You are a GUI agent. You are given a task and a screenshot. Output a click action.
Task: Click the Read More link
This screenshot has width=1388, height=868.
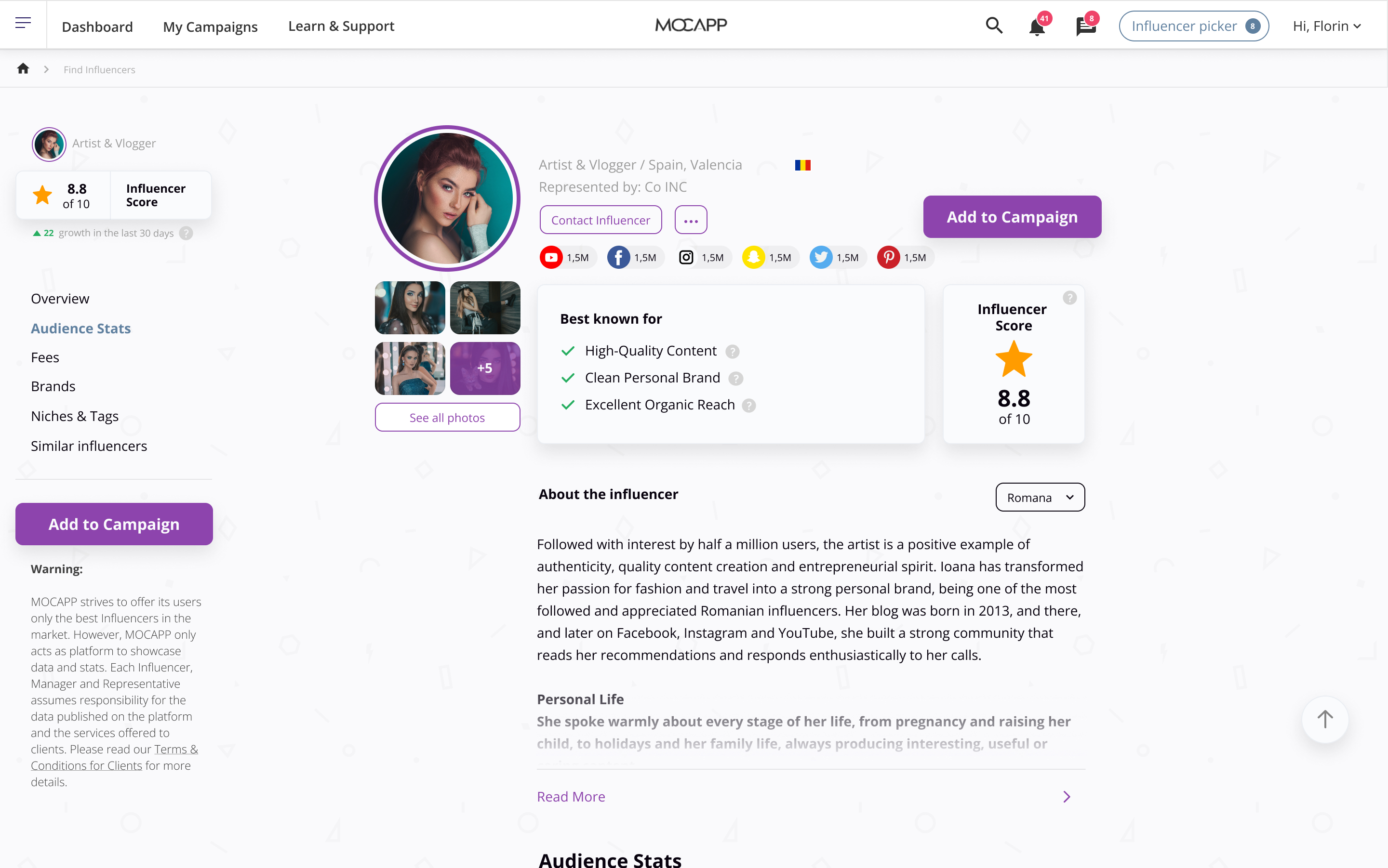point(570,796)
